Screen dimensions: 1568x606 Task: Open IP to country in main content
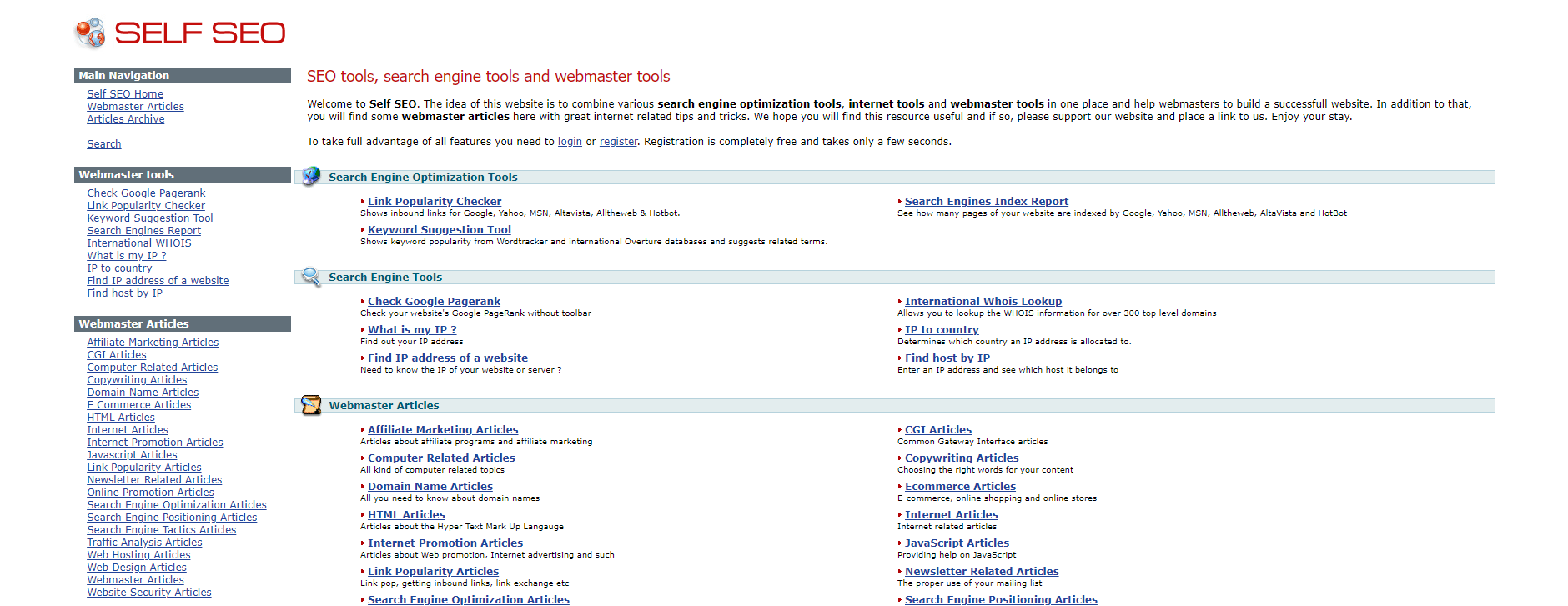tap(942, 330)
